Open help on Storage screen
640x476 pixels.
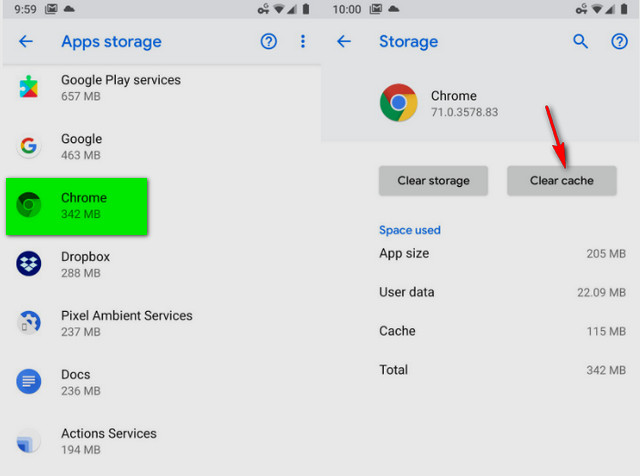[619, 42]
